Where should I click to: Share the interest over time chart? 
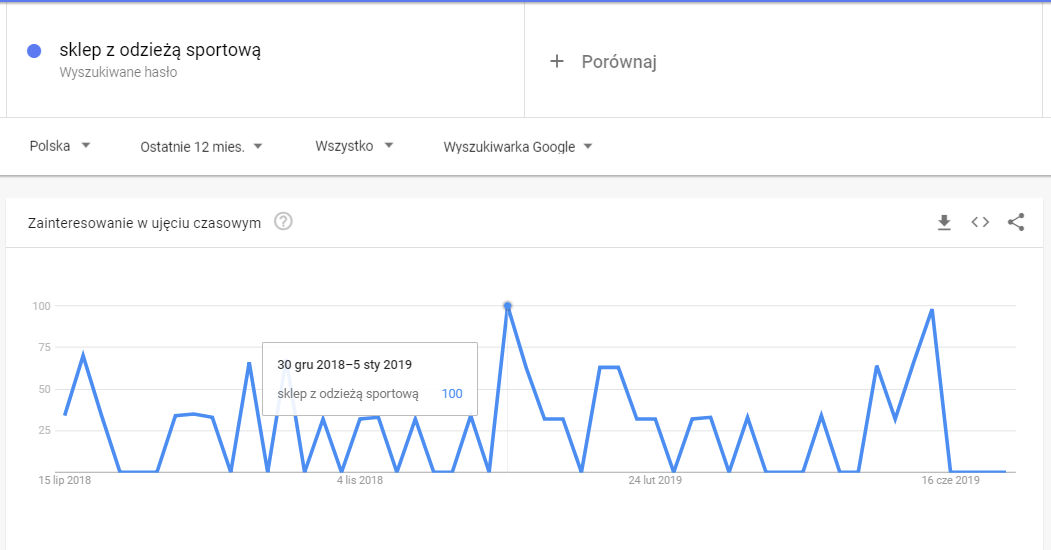point(1016,222)
